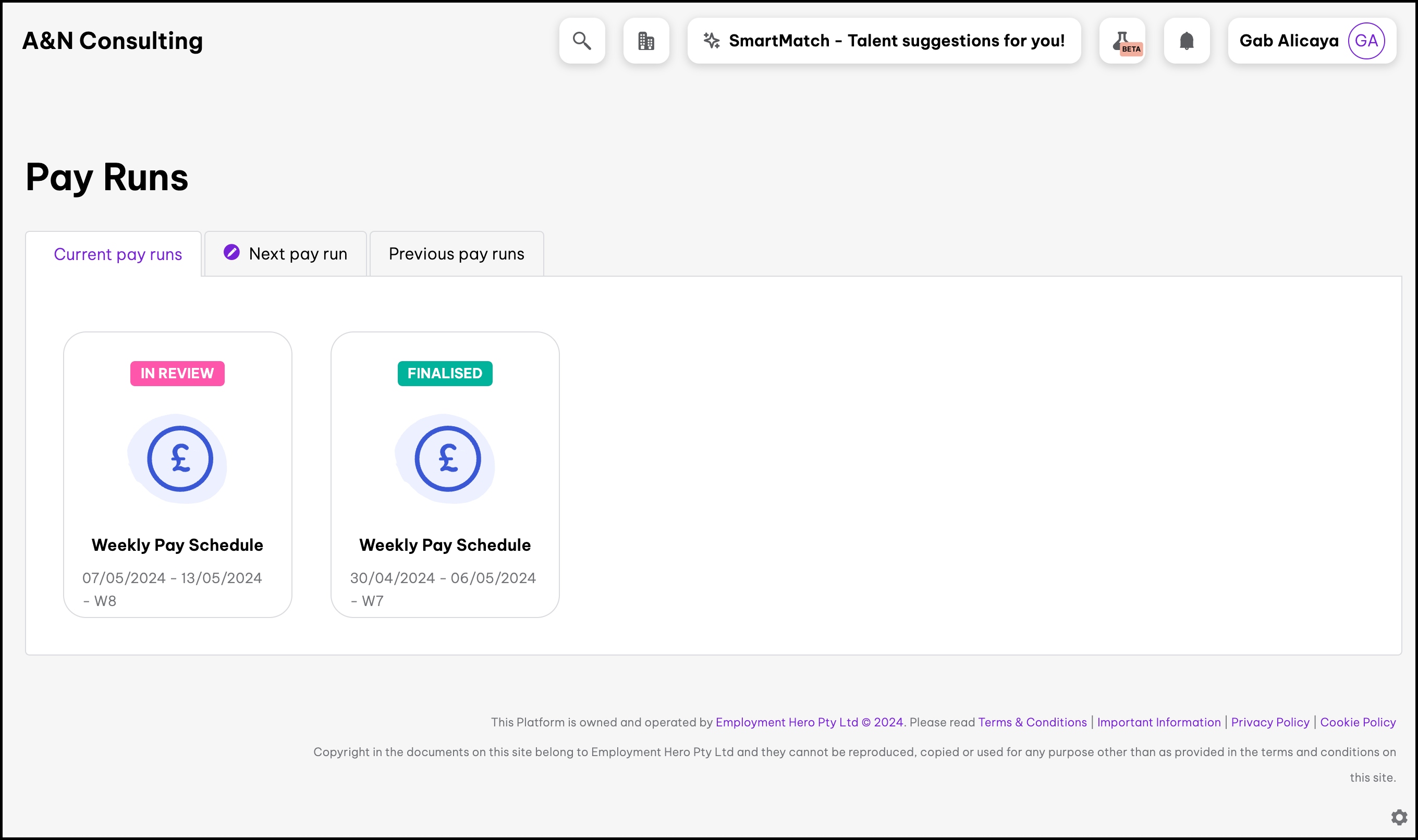Click the FINALISED status badge
Screen dimensions: 1418x840
pos(445,374)
